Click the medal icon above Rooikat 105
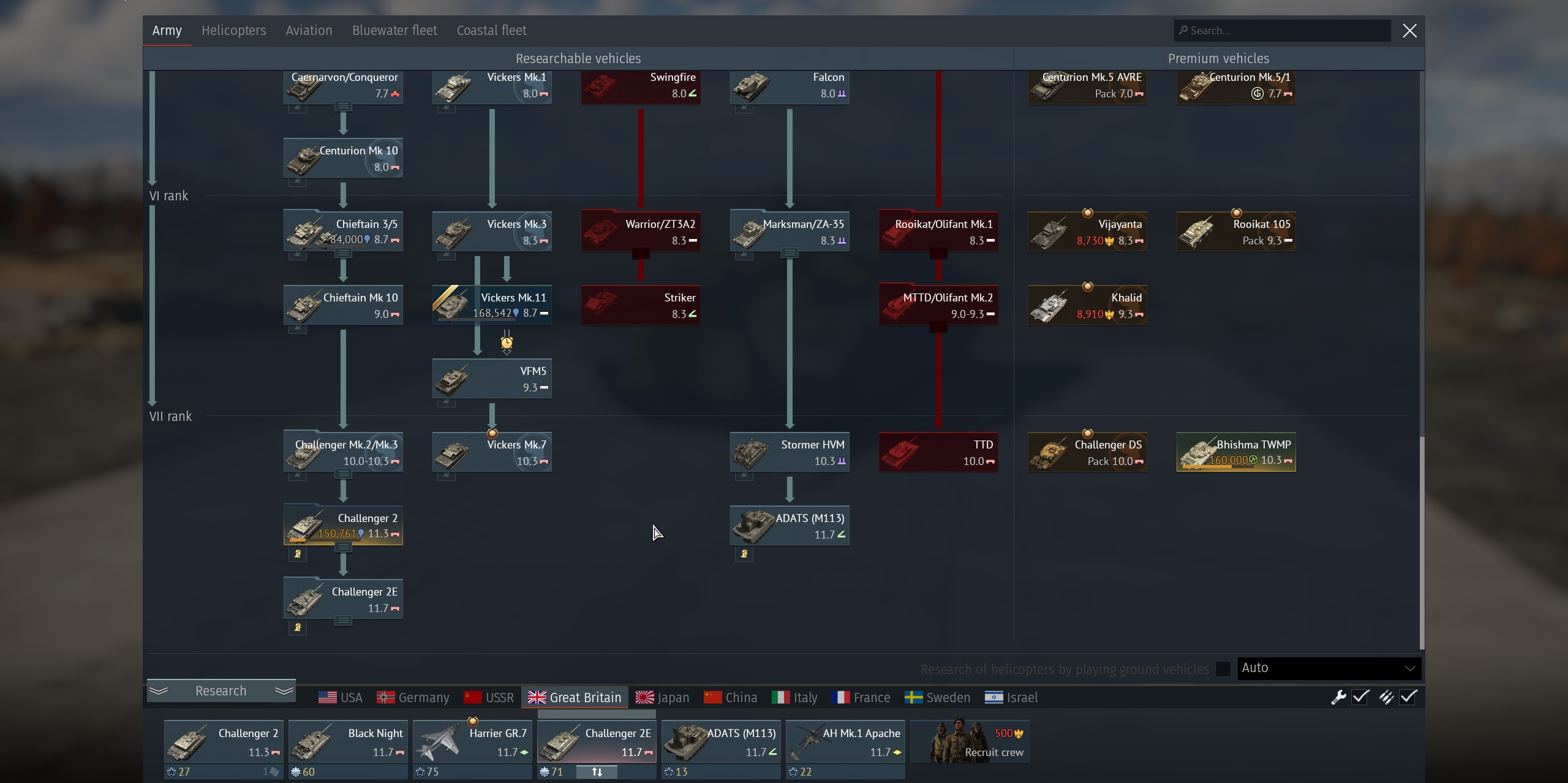 tap(1237, 213)
